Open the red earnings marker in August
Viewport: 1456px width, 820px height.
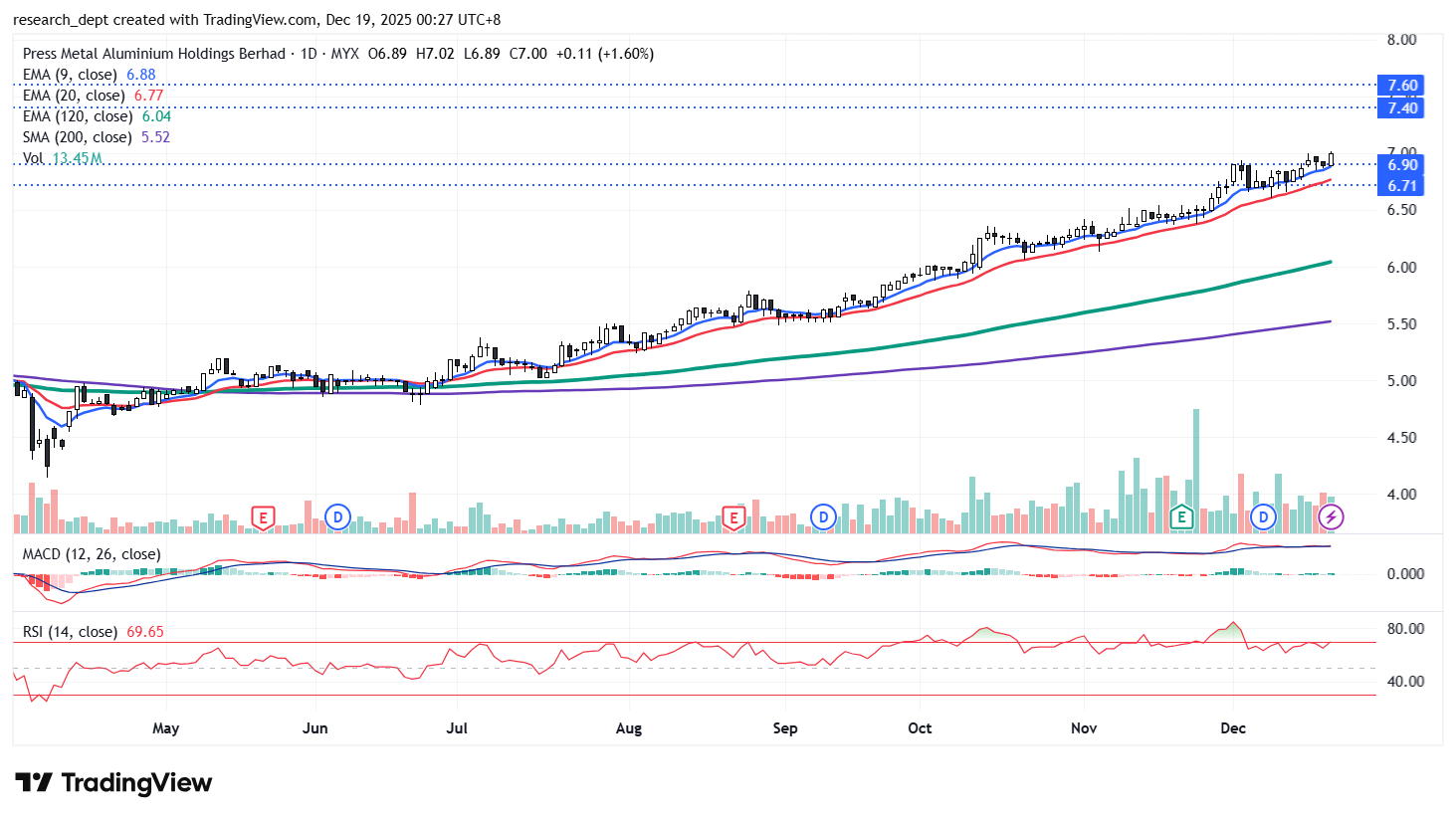(x=733, y=517)
